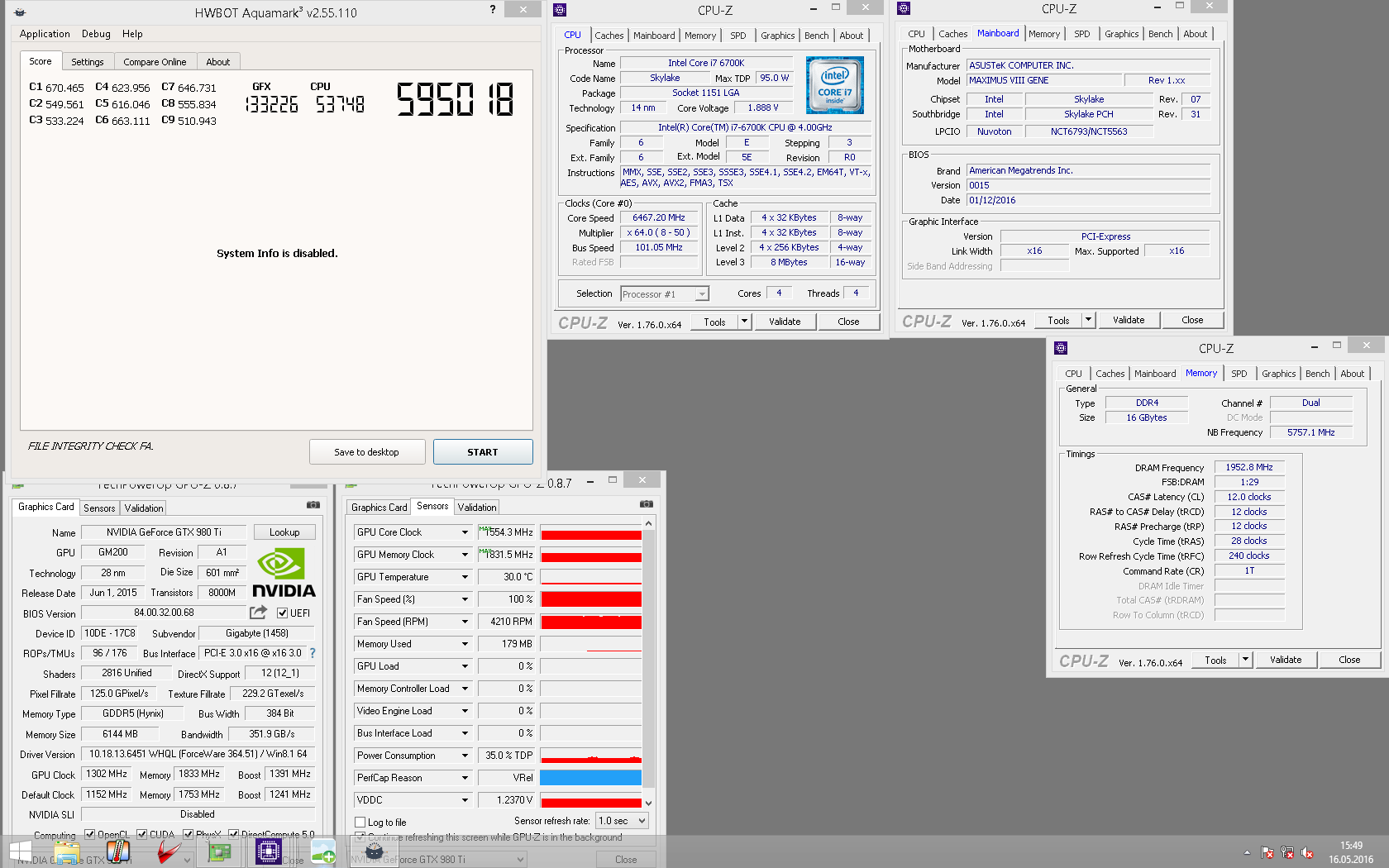Click the red bird icon on the taskbar

[169, 851]
